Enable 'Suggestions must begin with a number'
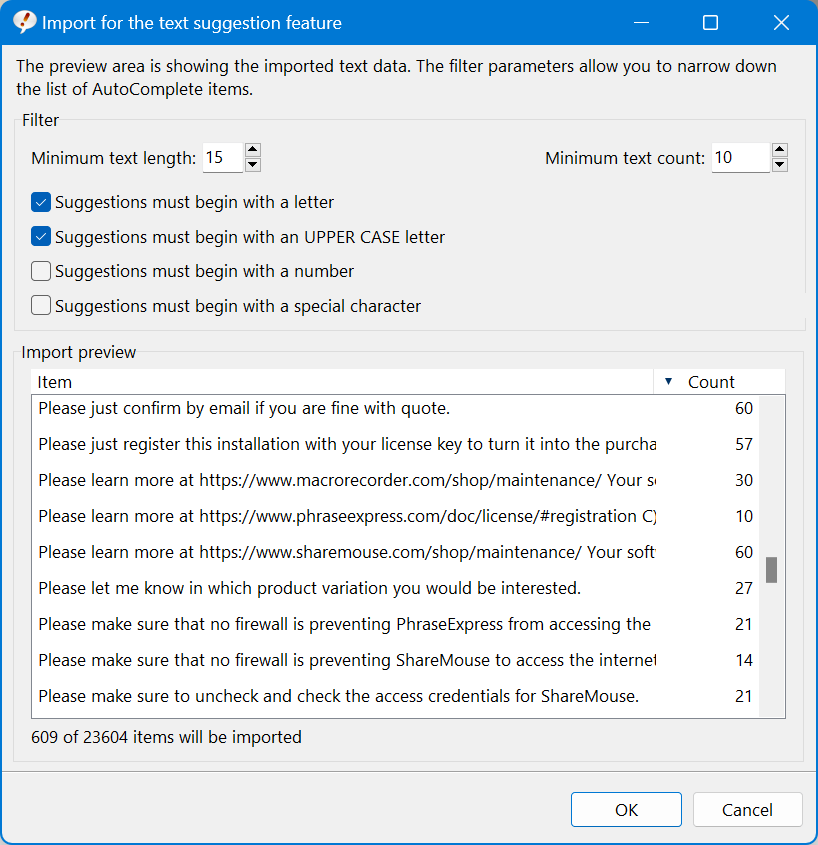Viewport: 818px width, 845px height. pos(41,271)
